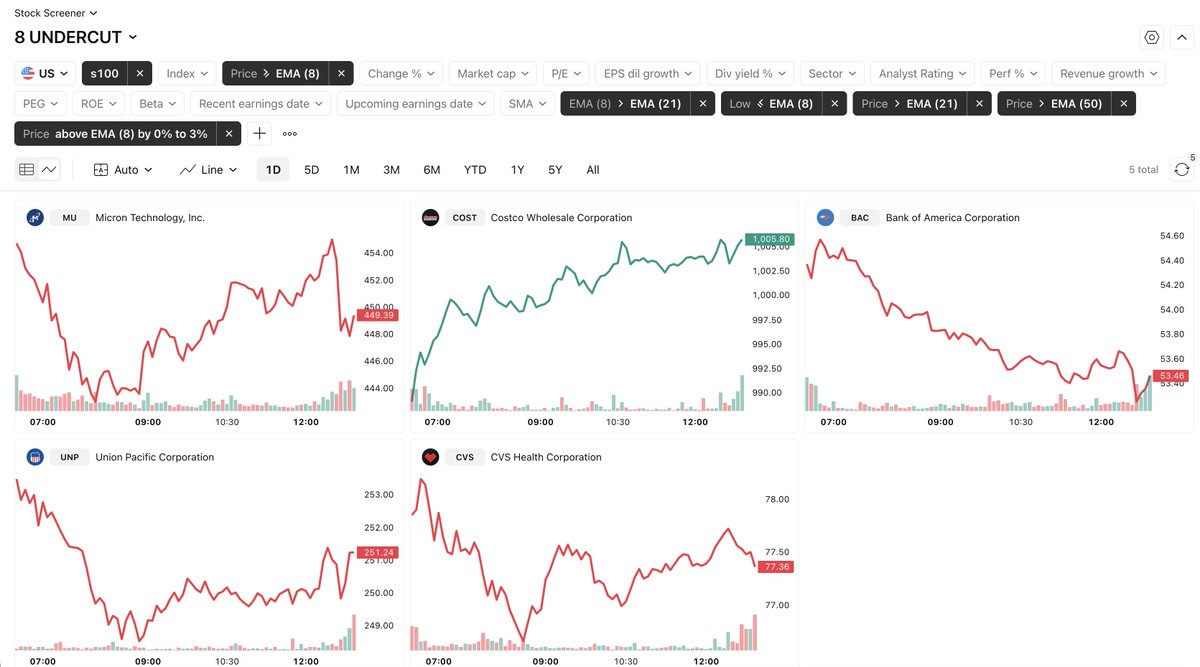
Task: Switch to the 1Y timeframe tab
Action: point(516,169)
